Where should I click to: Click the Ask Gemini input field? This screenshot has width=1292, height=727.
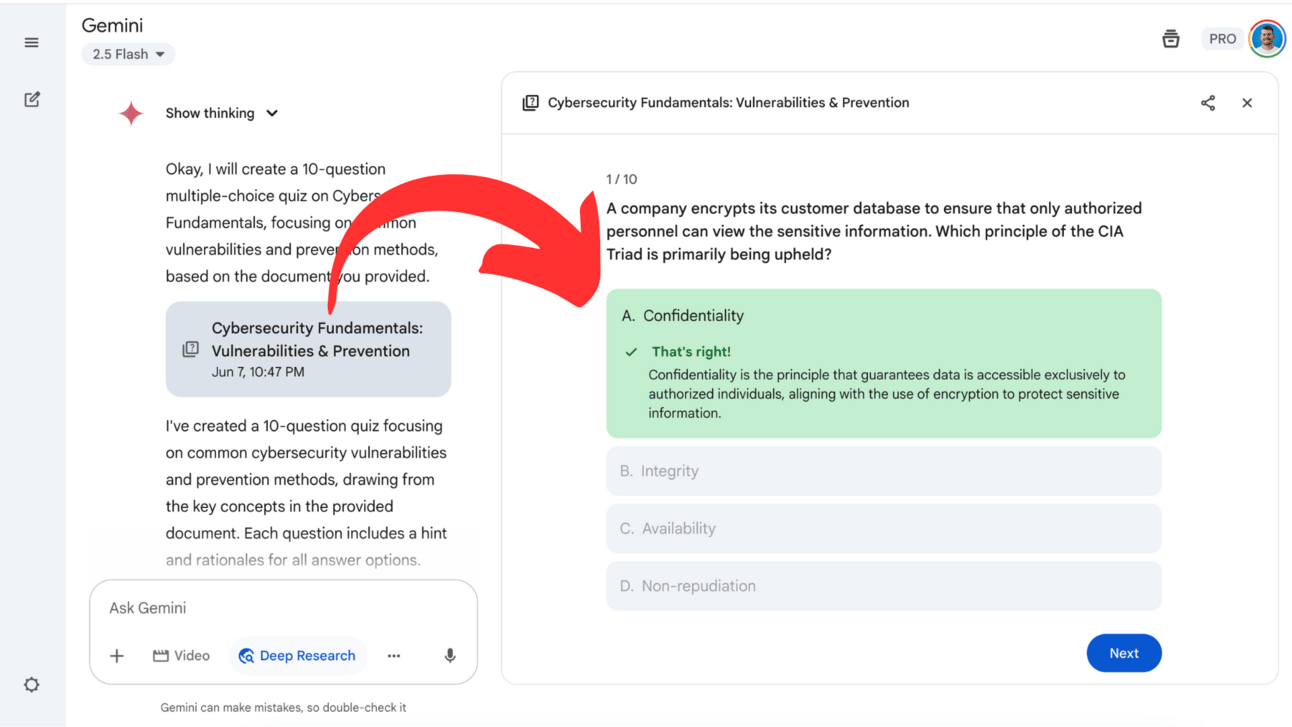[282, 608]
